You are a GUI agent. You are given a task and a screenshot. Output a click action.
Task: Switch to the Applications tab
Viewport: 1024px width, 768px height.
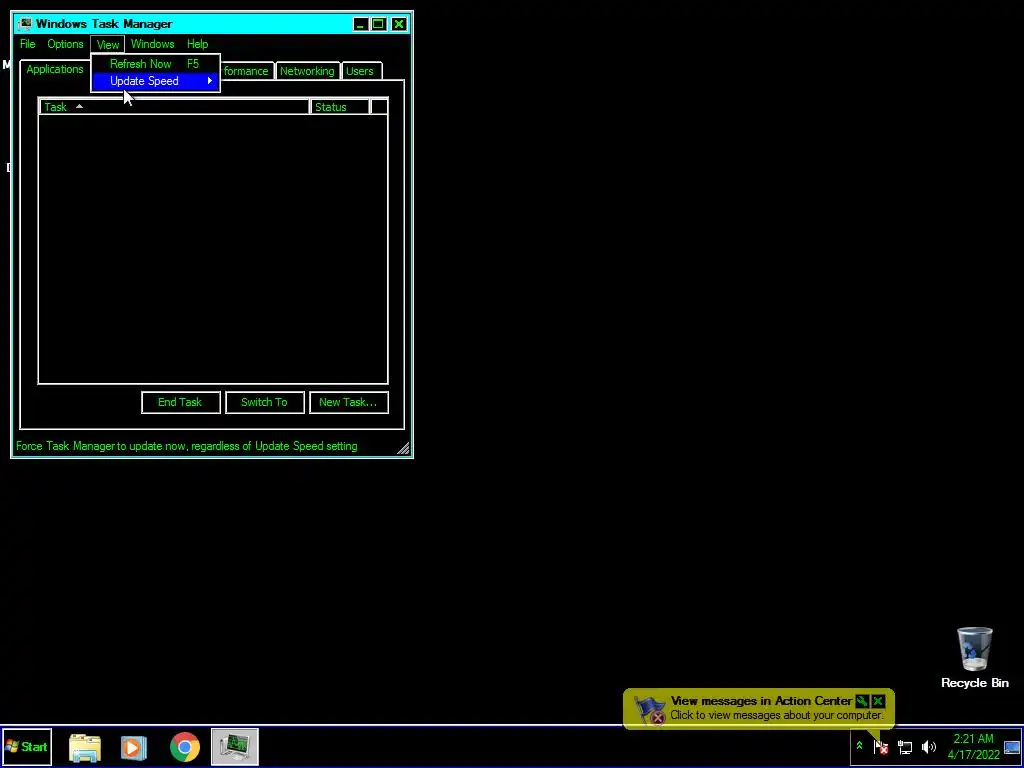coord(55,69)
